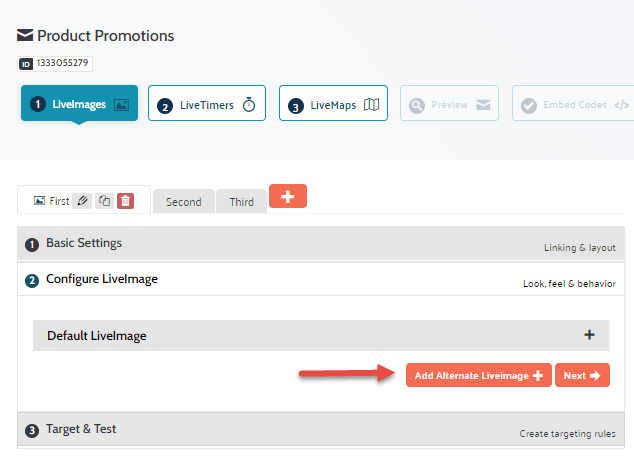Click the envelope icon beside Product Promotions
The image size is (634, 460).
tap(26, 36)
